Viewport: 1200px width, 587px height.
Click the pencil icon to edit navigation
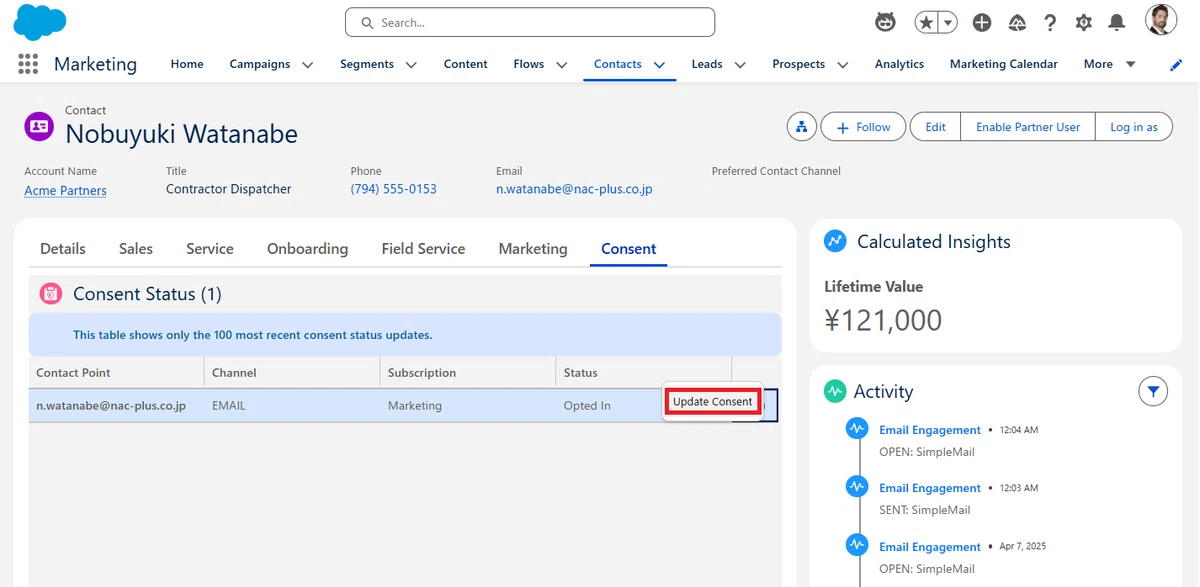click(1176, 64)
